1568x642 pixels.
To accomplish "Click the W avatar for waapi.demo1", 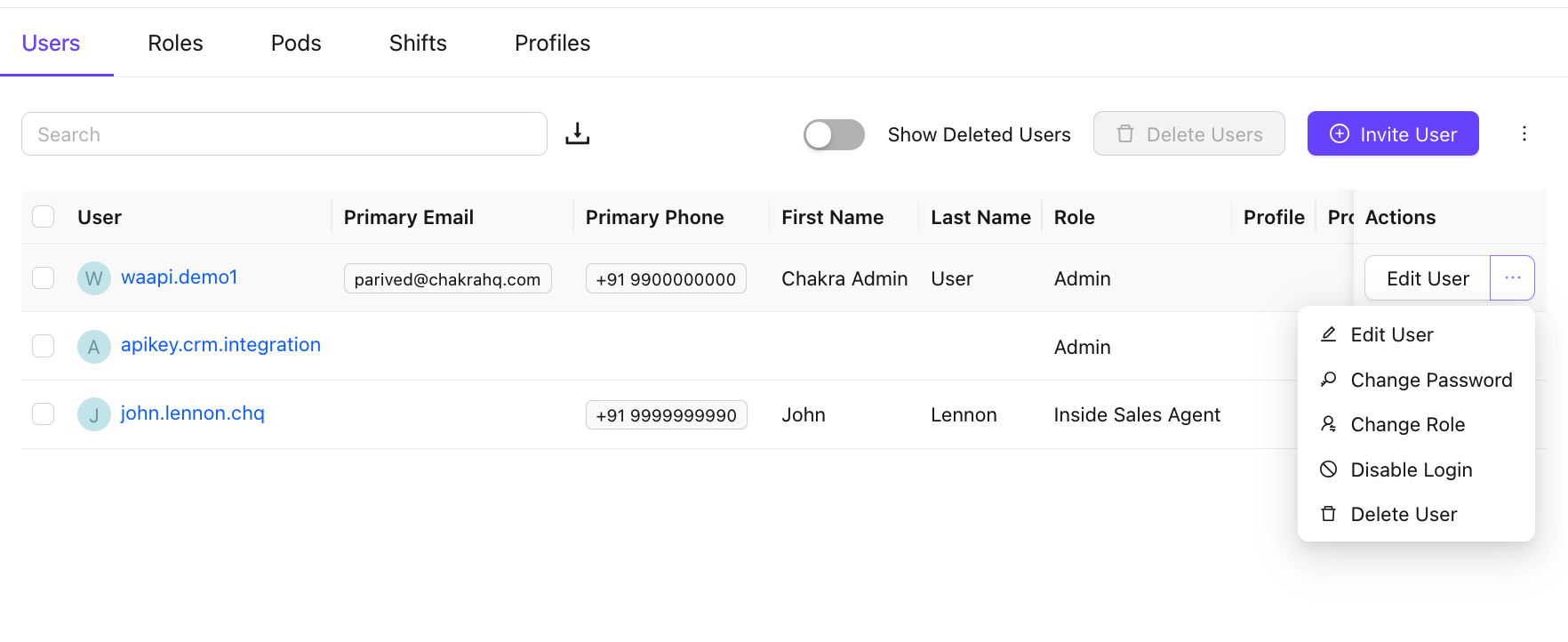I will point(93,278).
